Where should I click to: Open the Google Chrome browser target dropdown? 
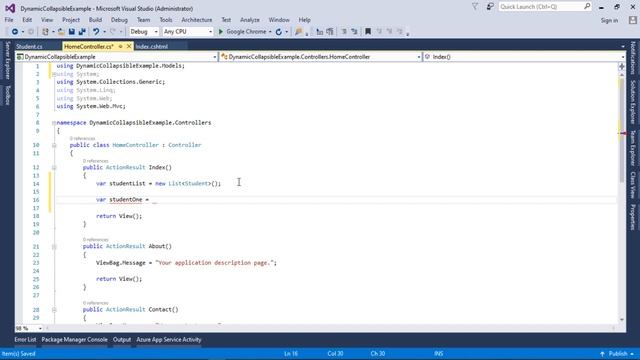click(270, 31)
